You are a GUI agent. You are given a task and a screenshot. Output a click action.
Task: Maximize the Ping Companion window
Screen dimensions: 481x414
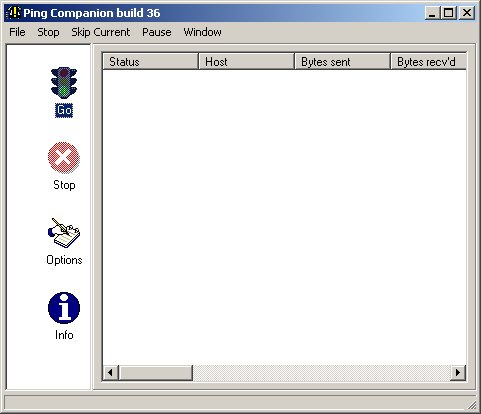pos(449,13)
